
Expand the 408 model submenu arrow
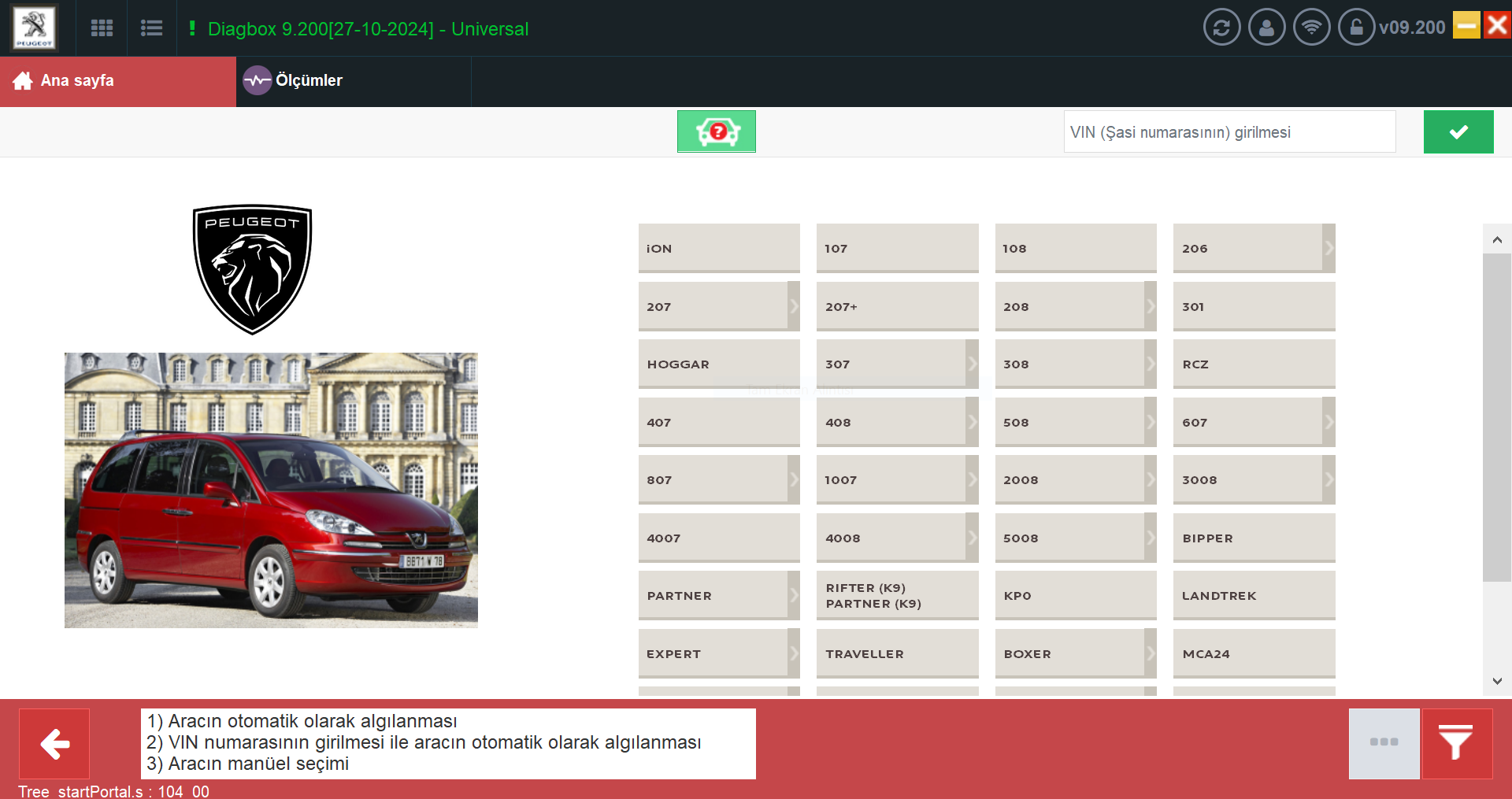(x=973, y=422)
